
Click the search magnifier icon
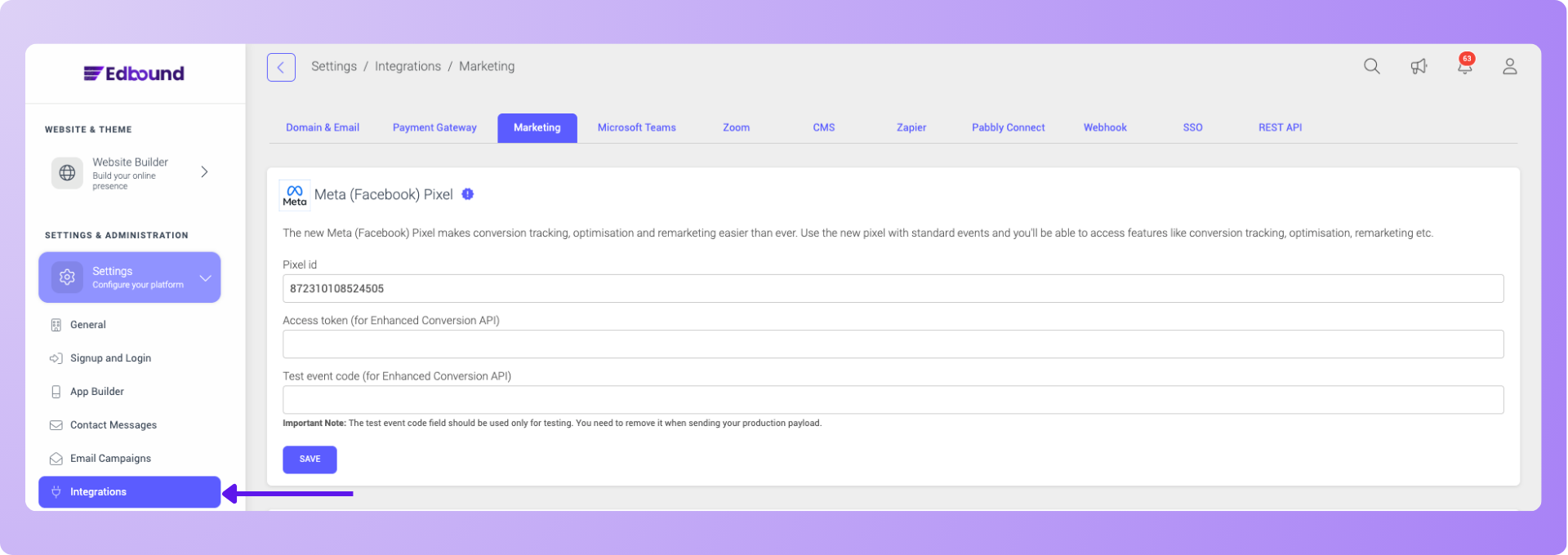(1371, 67)
